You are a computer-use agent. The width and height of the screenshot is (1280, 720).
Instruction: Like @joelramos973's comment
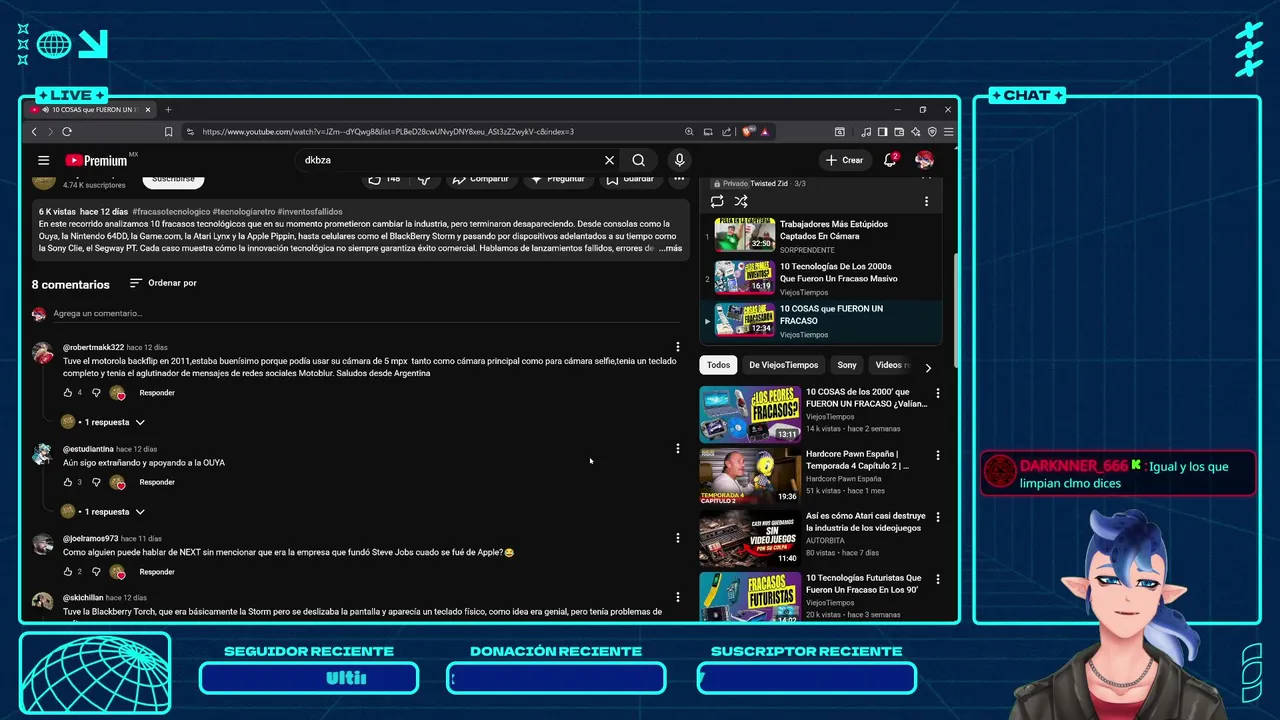[x=68, y=572]
